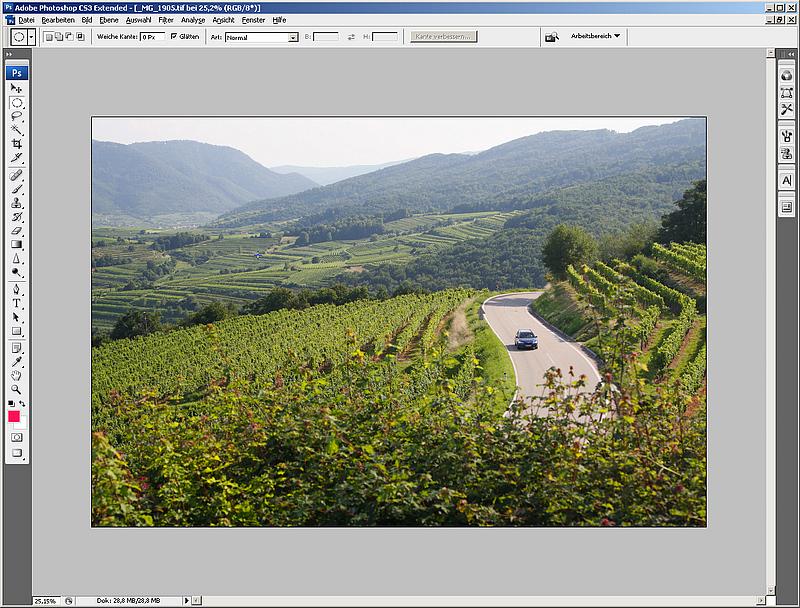
Task: Click the Weiche Kante input field
Action: (x=151, y=37)
